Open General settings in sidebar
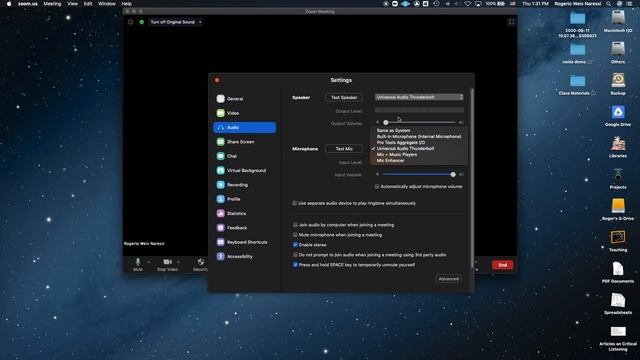The image size is (640, 360). [x=244, y=99]
